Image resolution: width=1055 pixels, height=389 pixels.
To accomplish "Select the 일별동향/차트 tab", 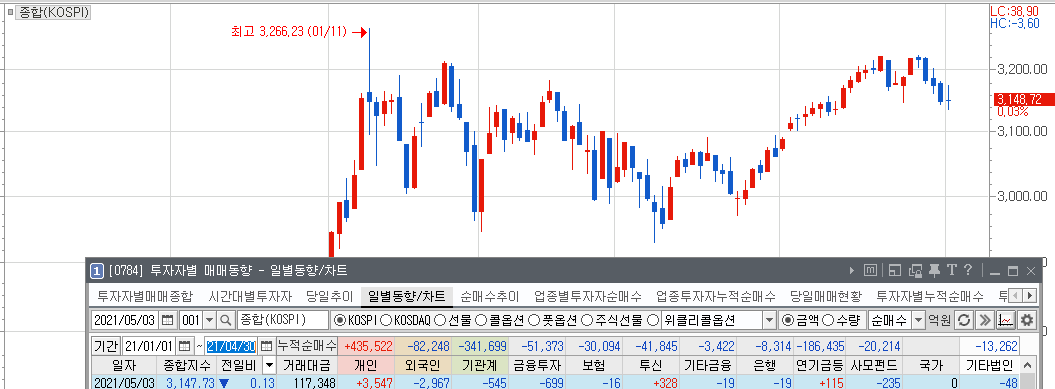I will pyautogui.click(x=406, y=296).
